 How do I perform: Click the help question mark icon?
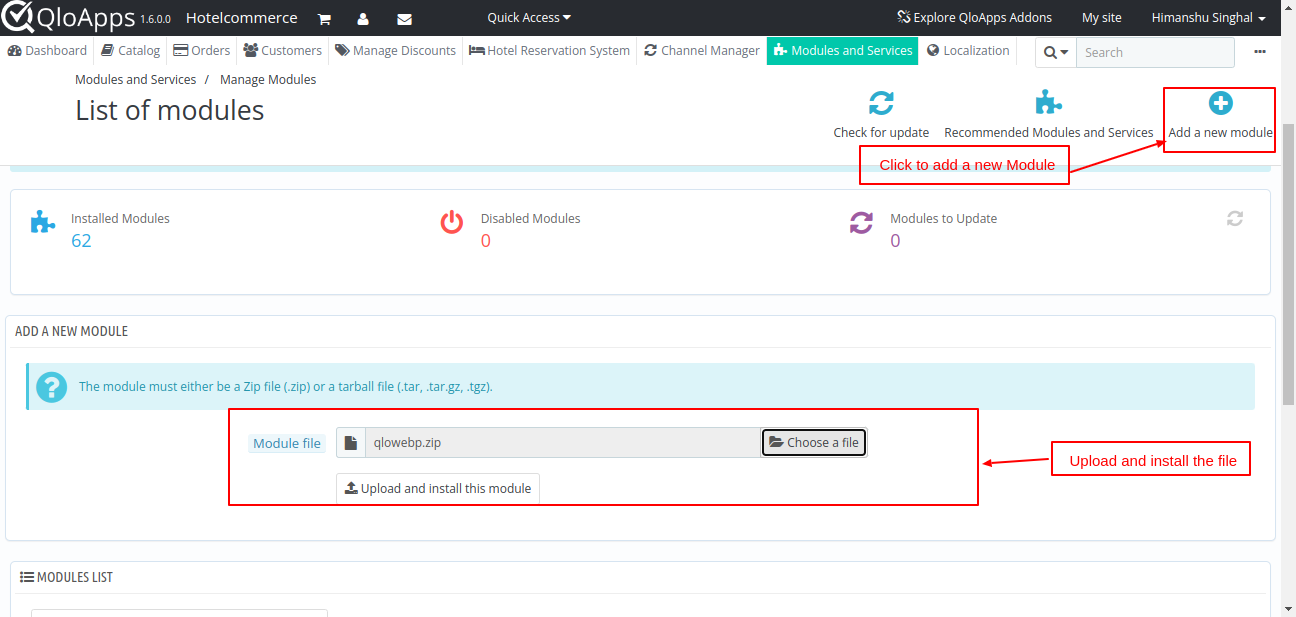52,387
